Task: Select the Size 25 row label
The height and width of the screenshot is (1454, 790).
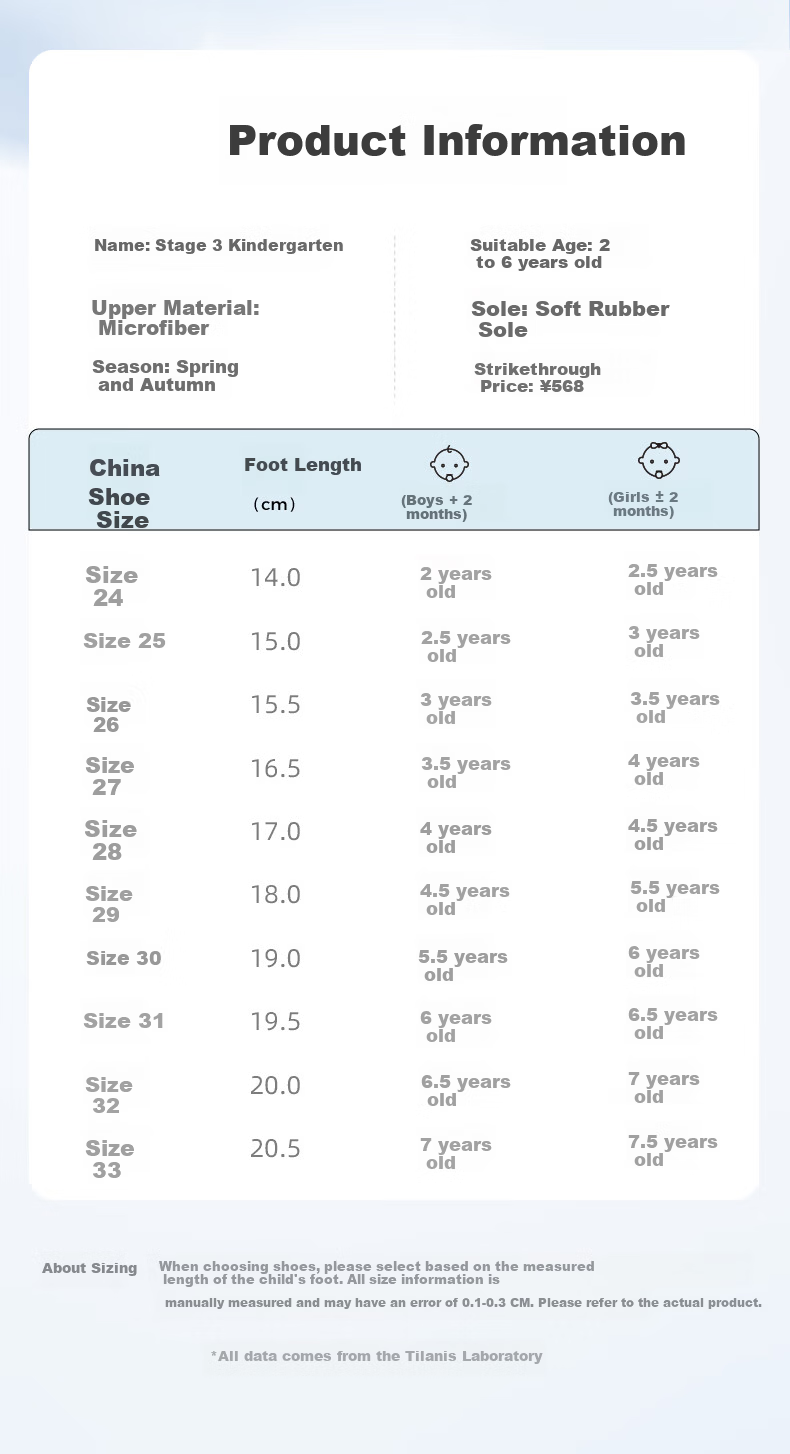Action: (125, 641)
